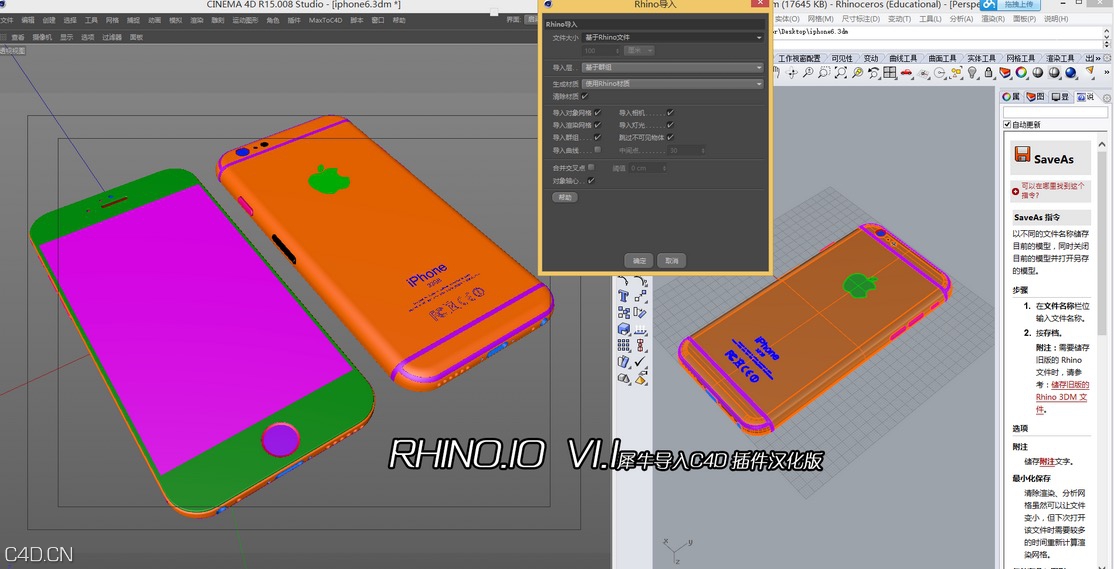Open the 网格(M) menu in Rhino
The image size is (1114, 569).
coord(821,19)
